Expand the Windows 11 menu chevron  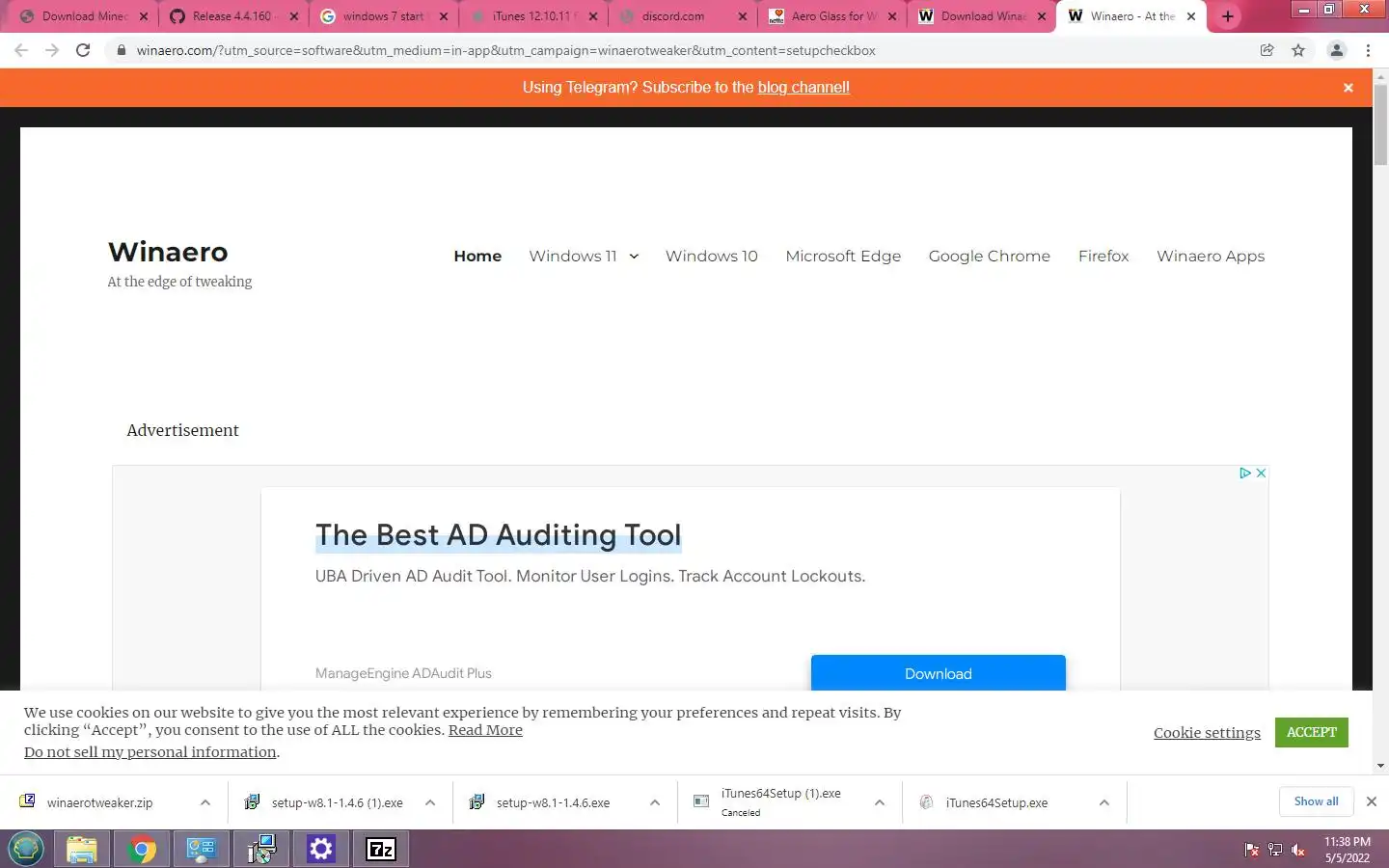(x=634, y=257)
